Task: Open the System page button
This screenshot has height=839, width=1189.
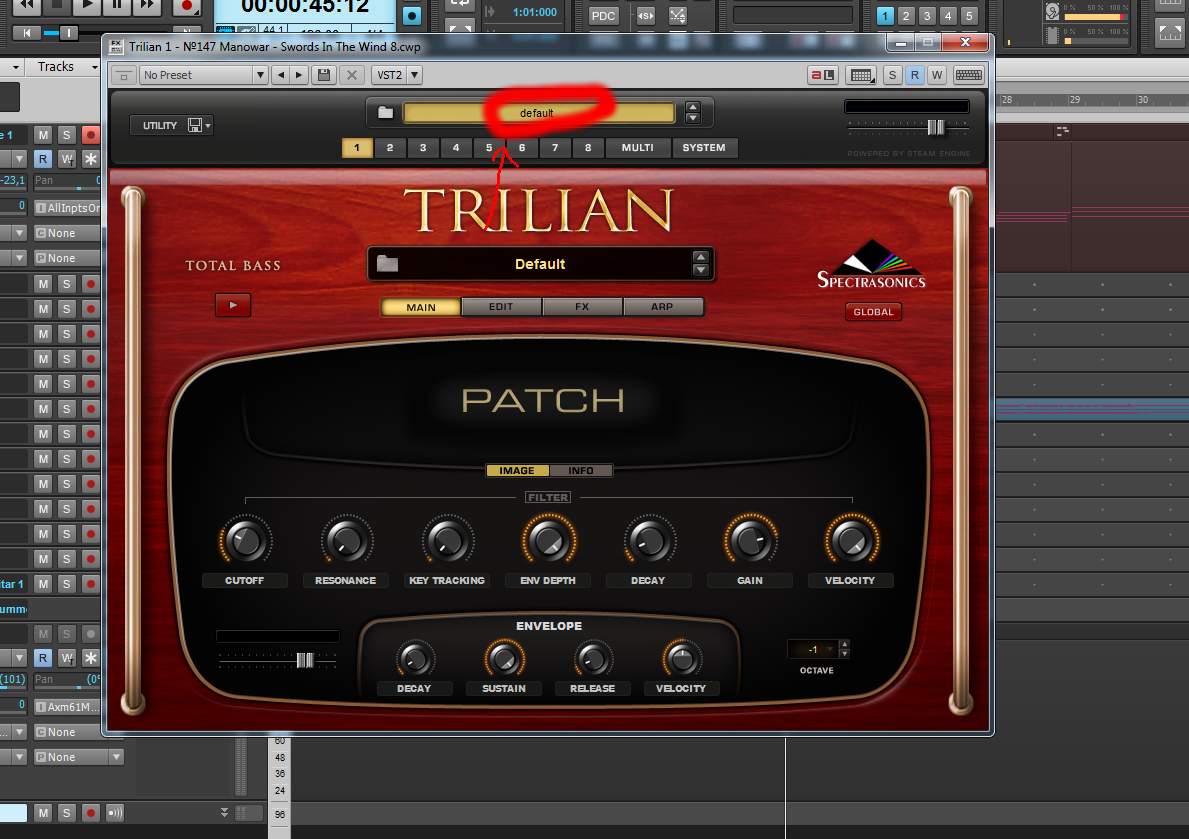Action: (704, 148)
